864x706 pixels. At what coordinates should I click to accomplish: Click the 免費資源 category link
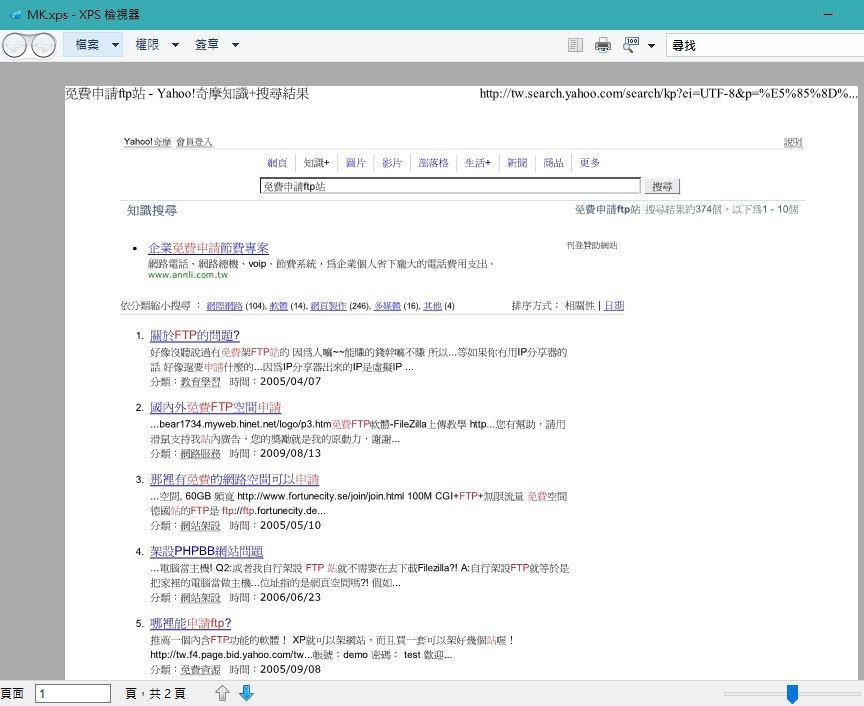click(201, 670)
